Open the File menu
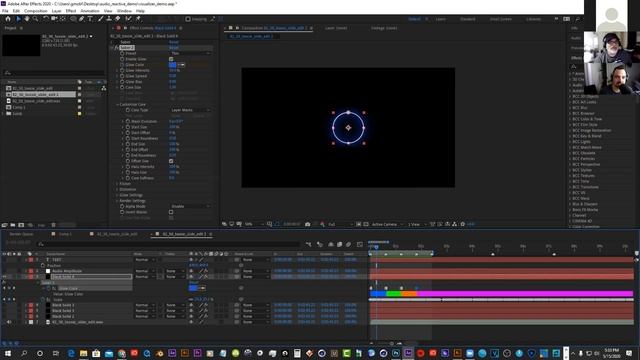The width and height of the screenshot is (640, 360). [5, 11]
